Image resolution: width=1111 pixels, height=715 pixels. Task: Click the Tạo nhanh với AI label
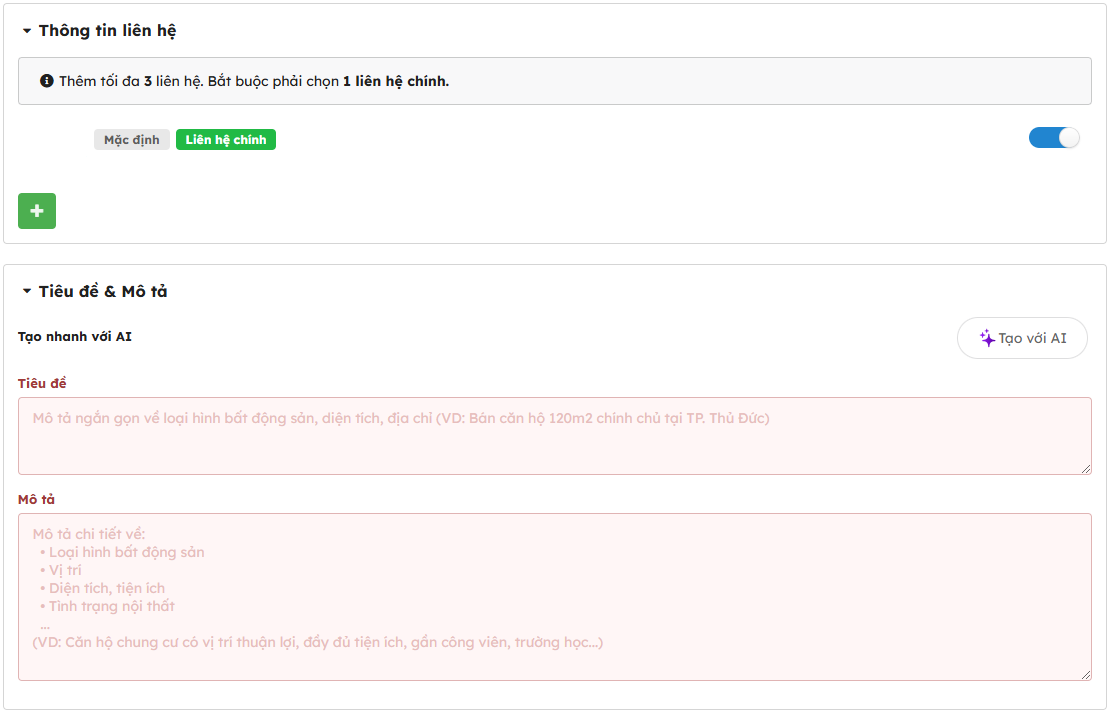[x=75, y=336]
